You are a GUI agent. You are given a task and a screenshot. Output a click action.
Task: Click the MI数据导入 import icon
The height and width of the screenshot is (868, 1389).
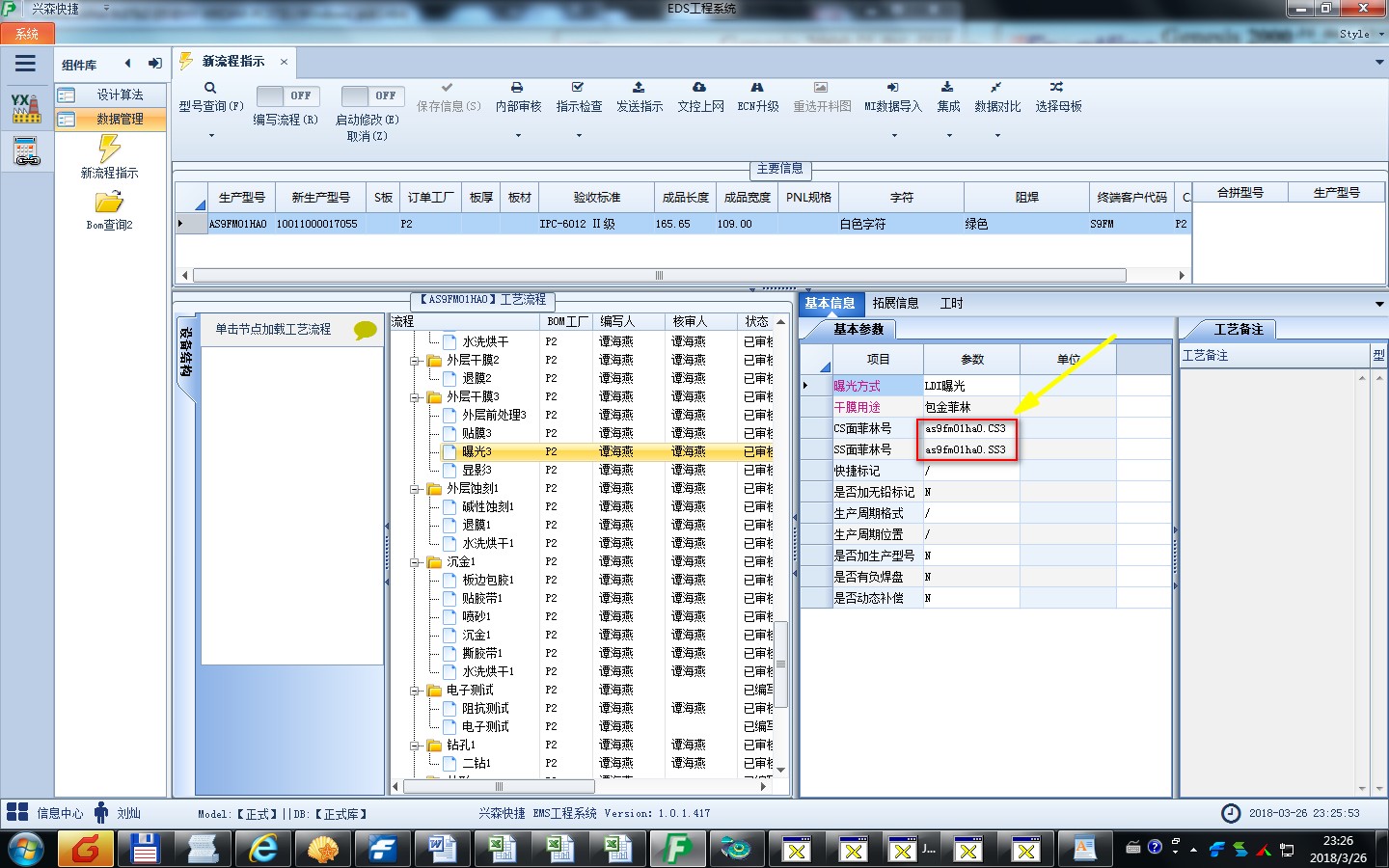click(892, 88)
